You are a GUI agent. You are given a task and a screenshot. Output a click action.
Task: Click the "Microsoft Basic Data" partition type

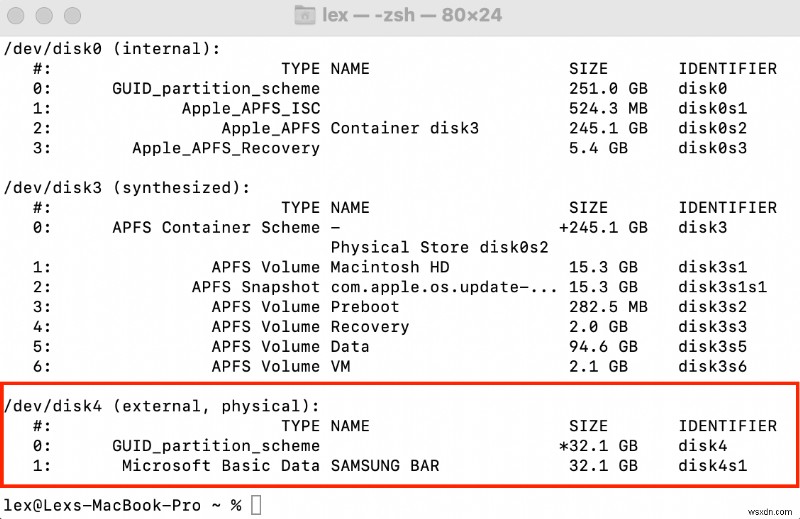pos(220,466)
